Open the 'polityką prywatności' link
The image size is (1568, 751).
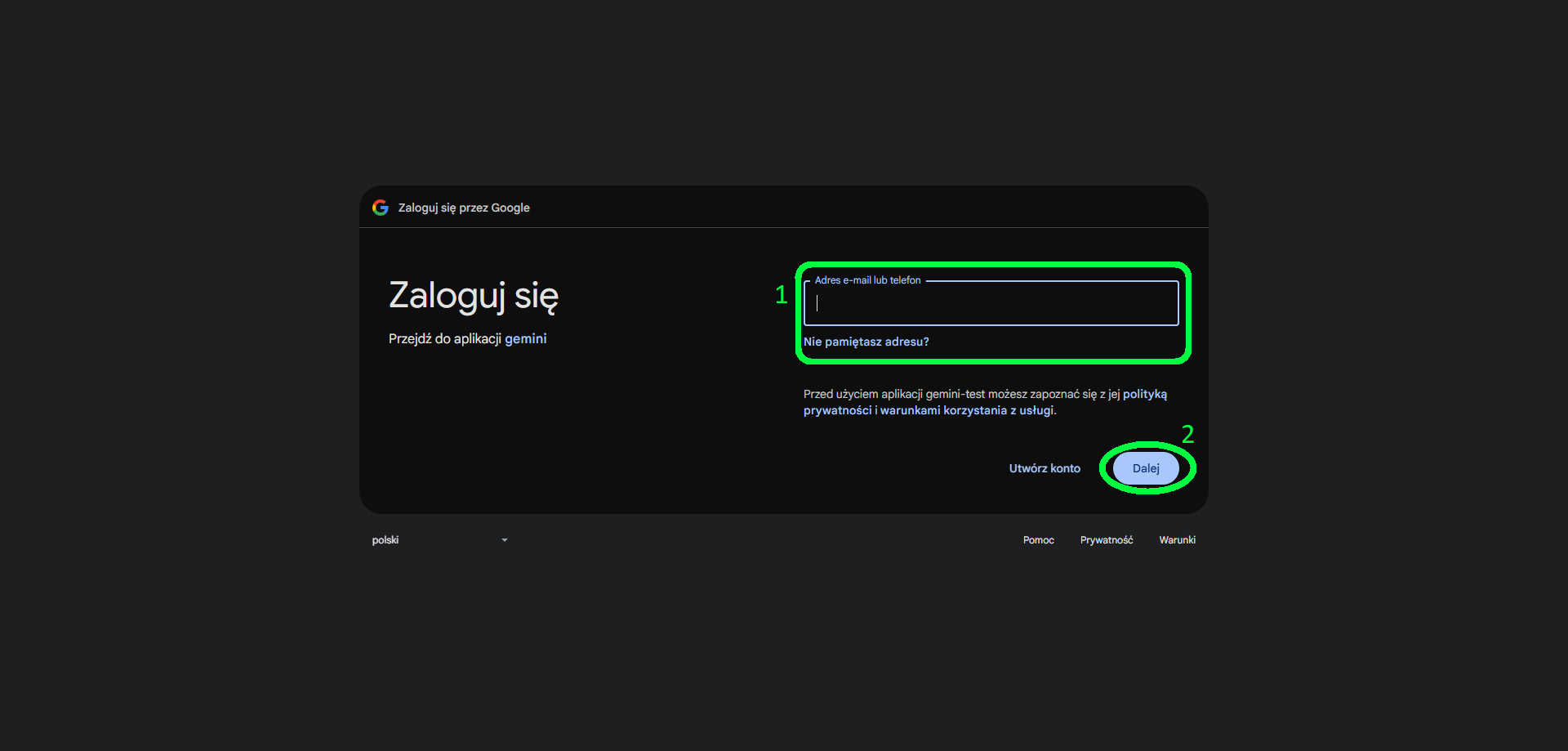(x=1145, y=394)
